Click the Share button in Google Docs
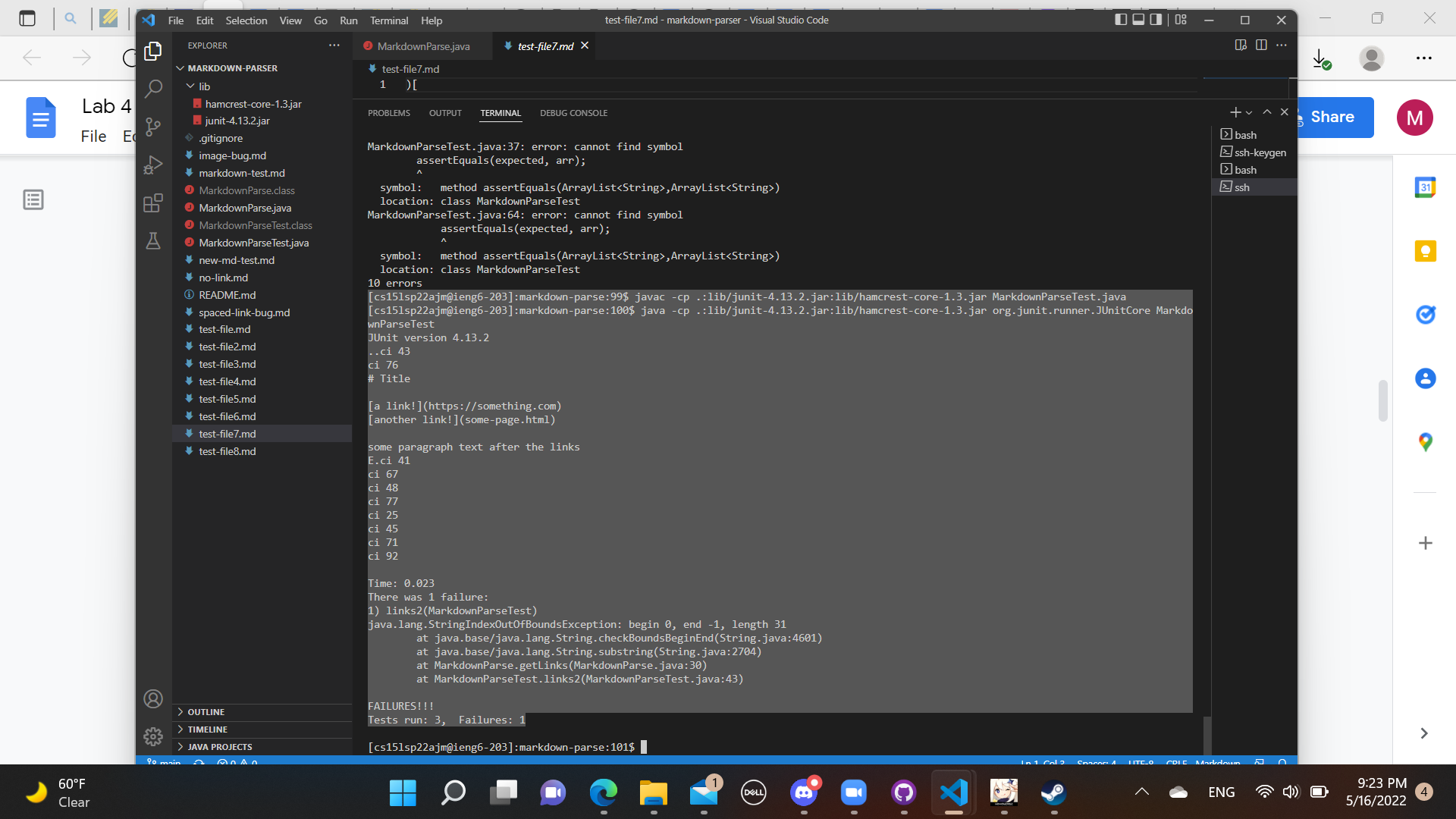The image size is (1456, 819). (x=1332, y=117)
